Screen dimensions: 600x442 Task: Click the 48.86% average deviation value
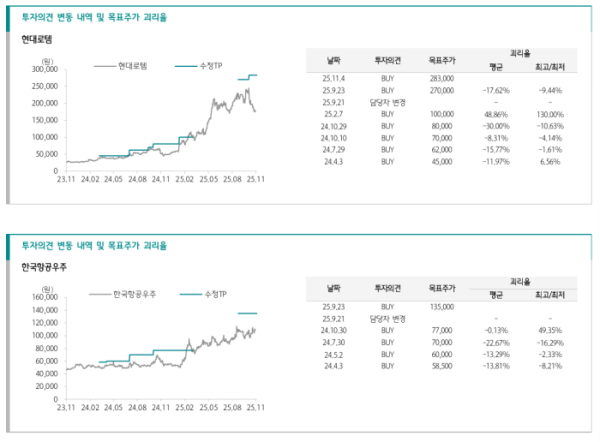(x=495, y=114)
